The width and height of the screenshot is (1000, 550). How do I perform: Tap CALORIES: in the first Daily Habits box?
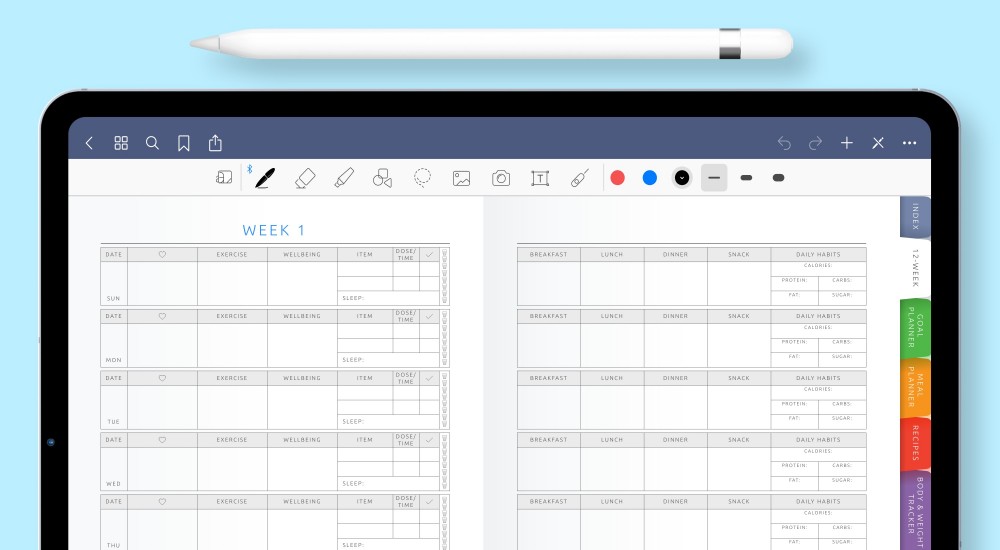point(818,265)
